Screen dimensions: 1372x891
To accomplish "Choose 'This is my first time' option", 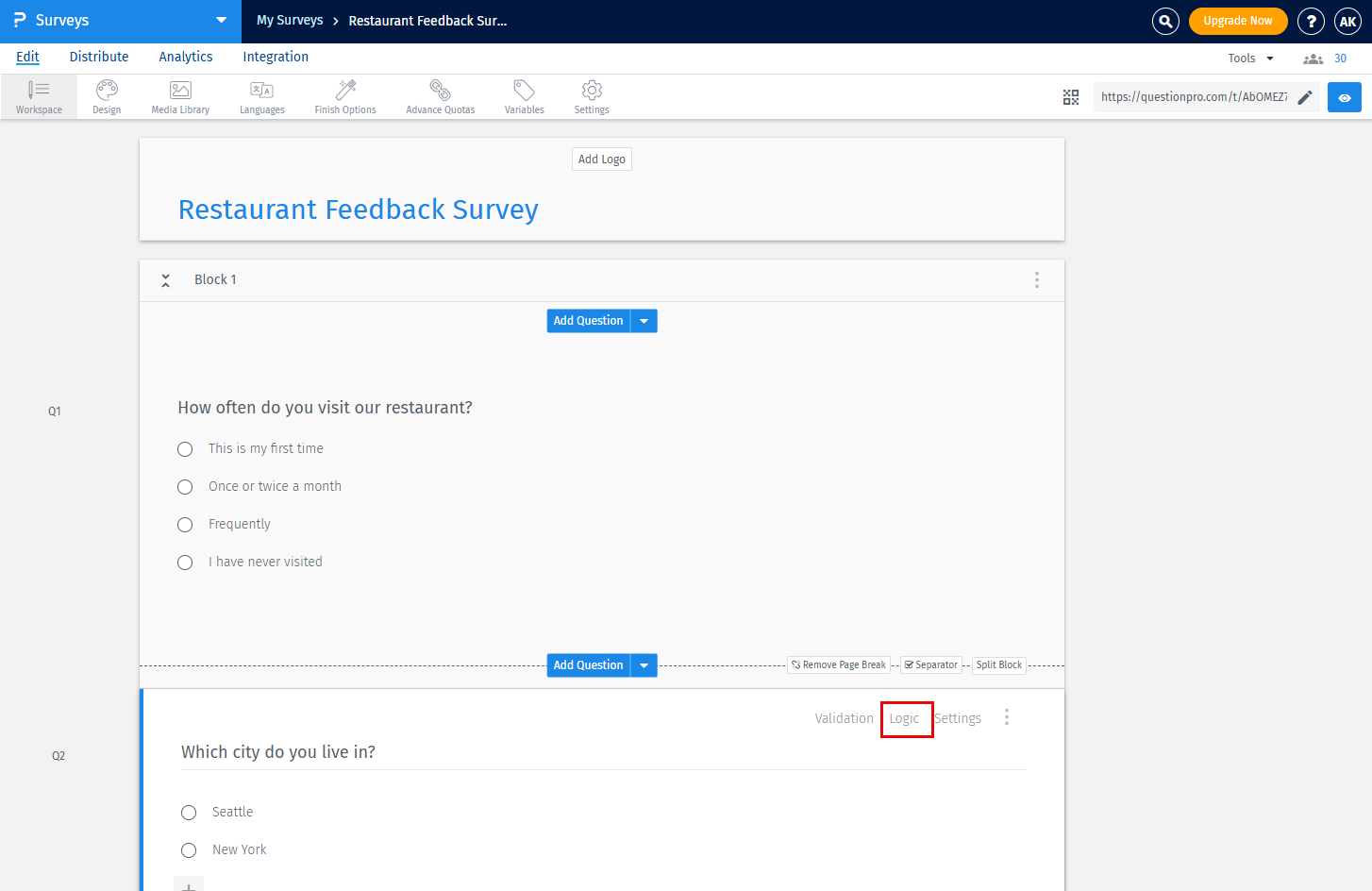I will [185, 449].
